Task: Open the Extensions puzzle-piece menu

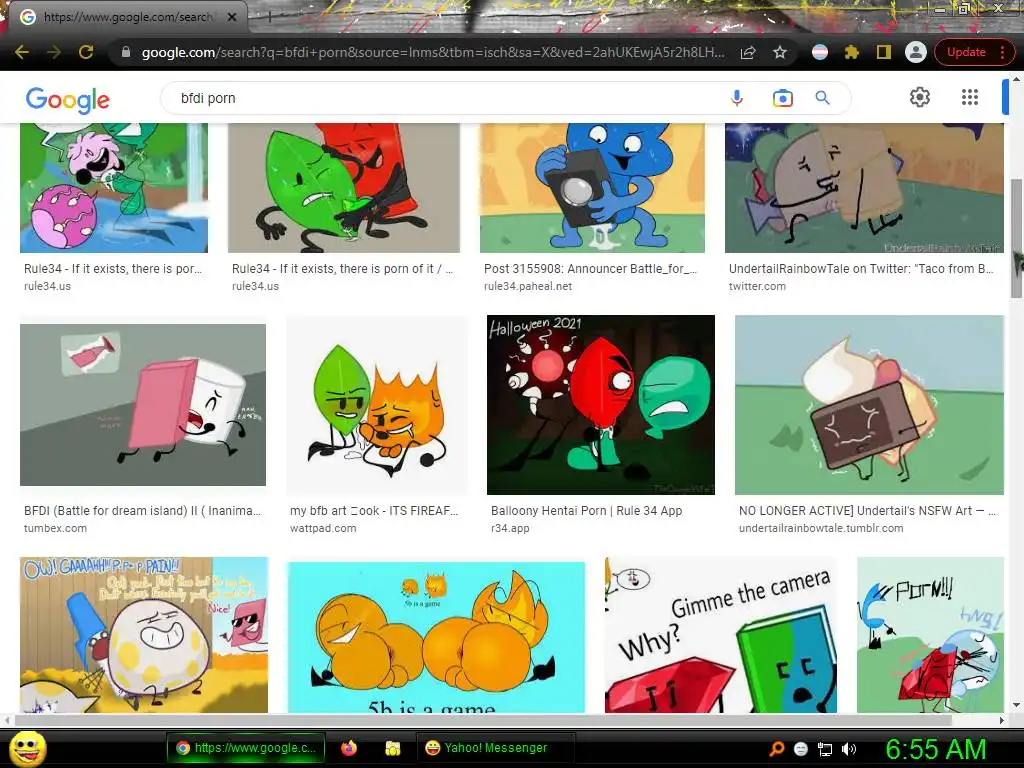Action: [x=852, y=52]
